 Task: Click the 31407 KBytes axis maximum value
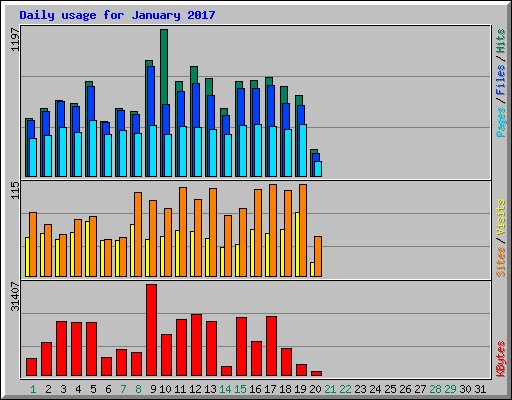click(x=15, y=296)
